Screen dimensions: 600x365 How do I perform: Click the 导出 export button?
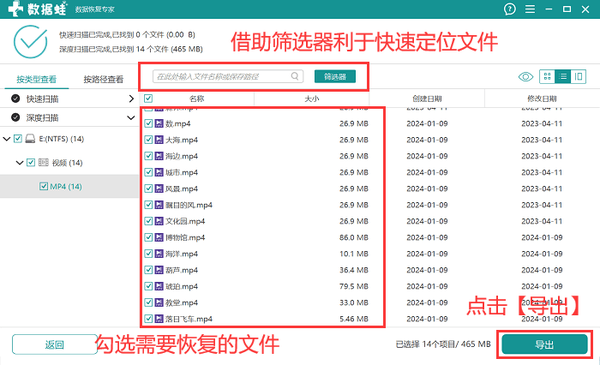[545, 344]
